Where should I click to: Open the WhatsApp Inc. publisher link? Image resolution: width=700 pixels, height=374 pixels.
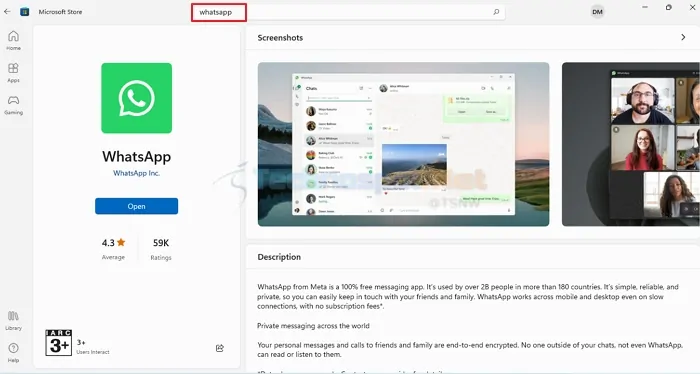137,173
